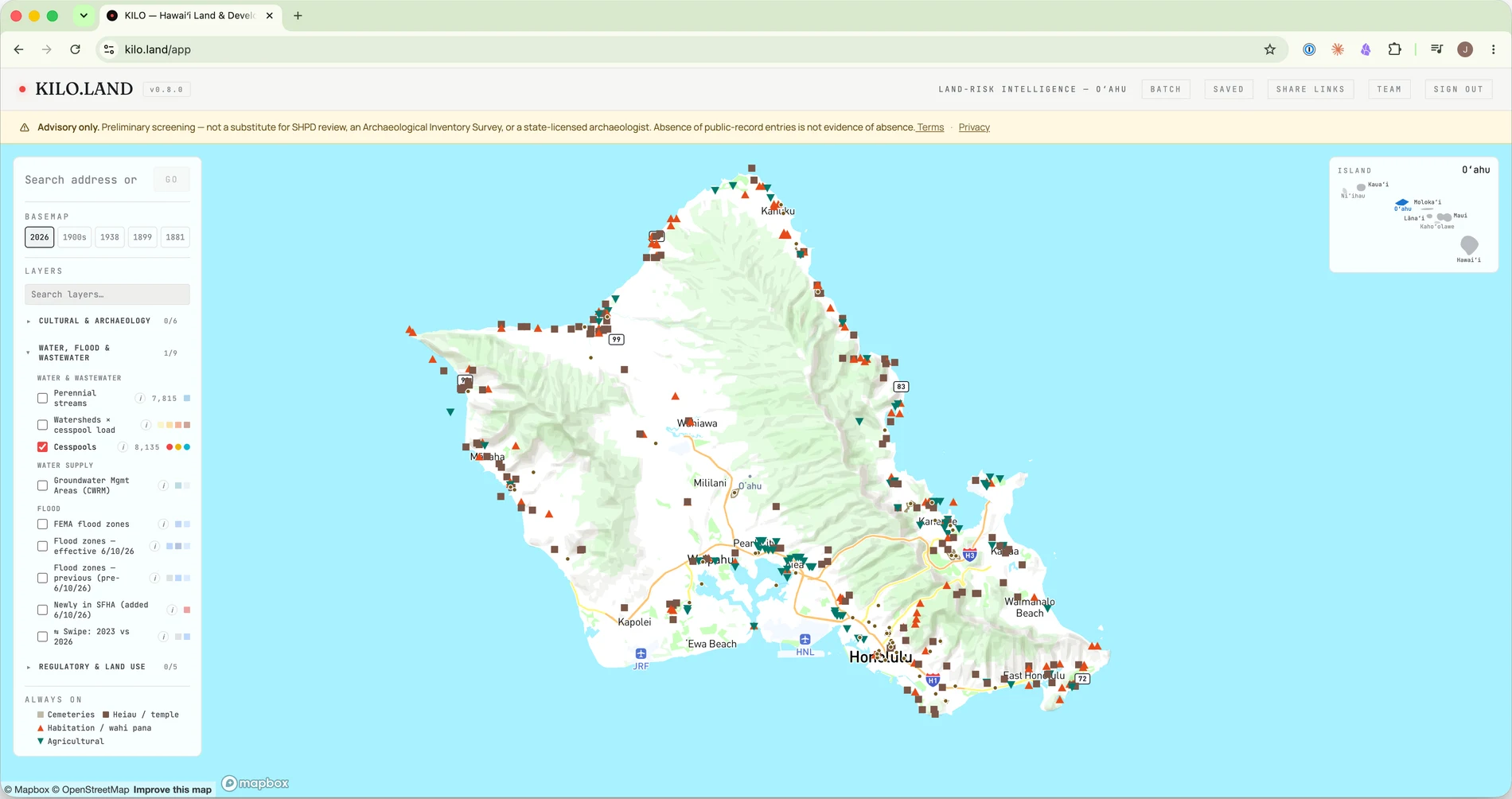The image size is (1512, 799).
Task: Open the Batch page
Action: click(x=1166, y=89)
